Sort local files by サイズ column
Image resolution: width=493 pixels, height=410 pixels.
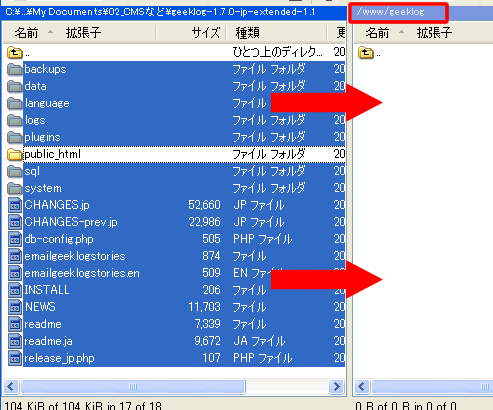click(x=206, y=33)
